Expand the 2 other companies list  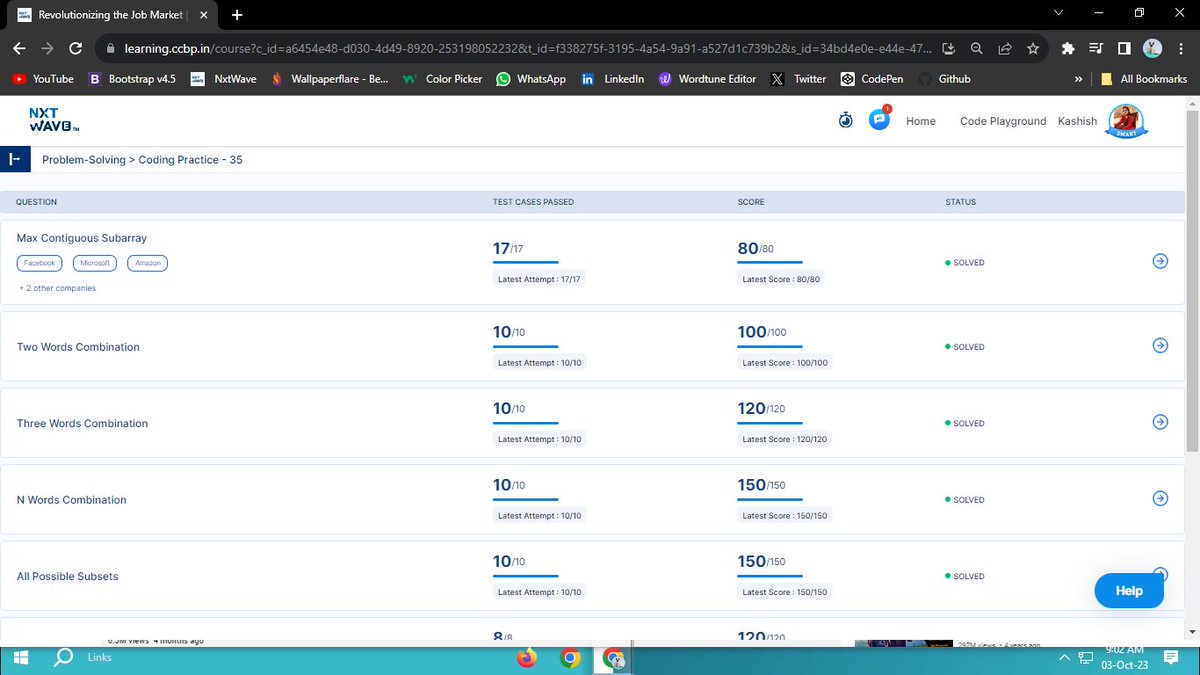click(x=57, y=287)
